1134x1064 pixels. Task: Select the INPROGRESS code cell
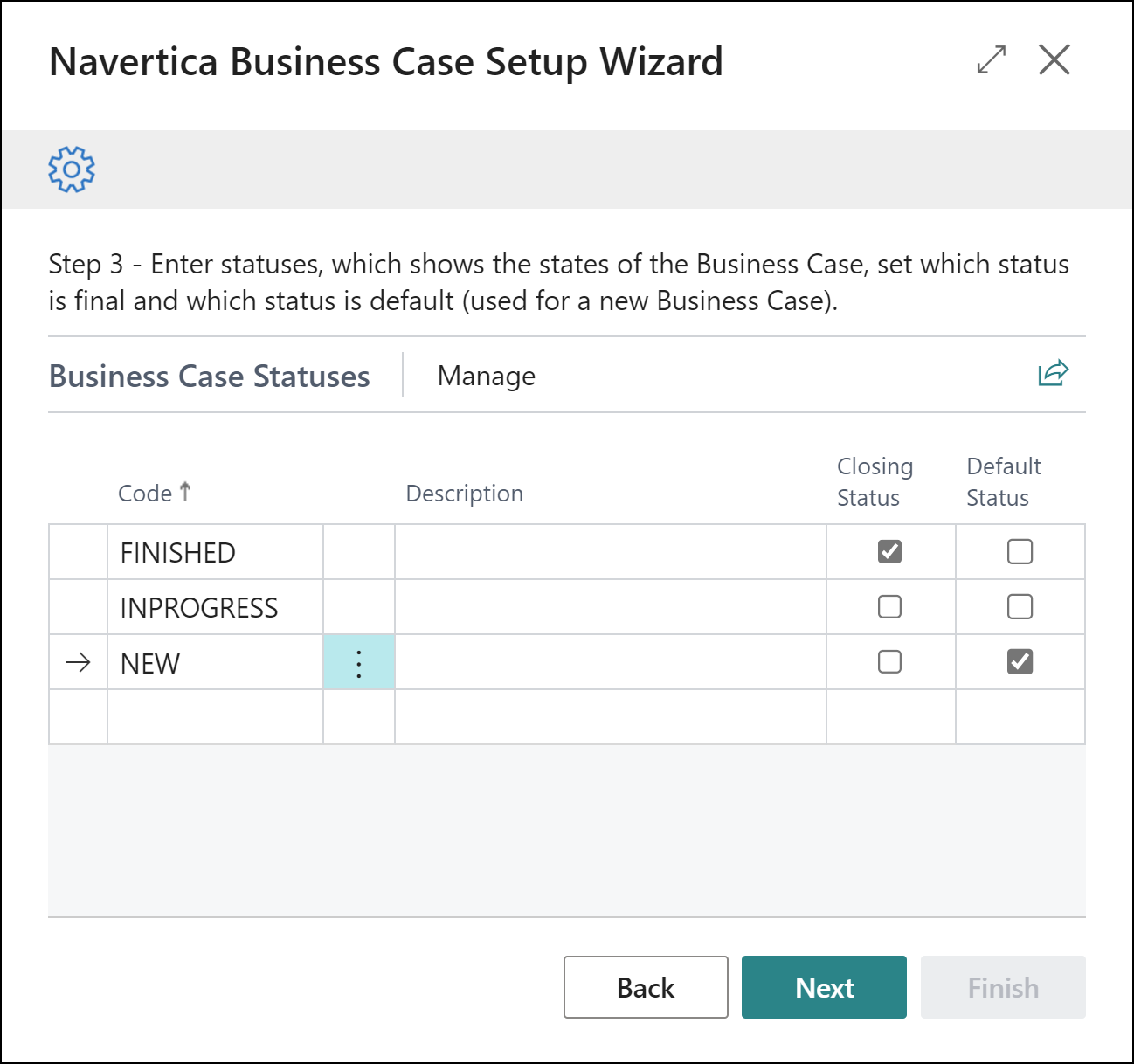pyautogui.click(x=215, y=607)
